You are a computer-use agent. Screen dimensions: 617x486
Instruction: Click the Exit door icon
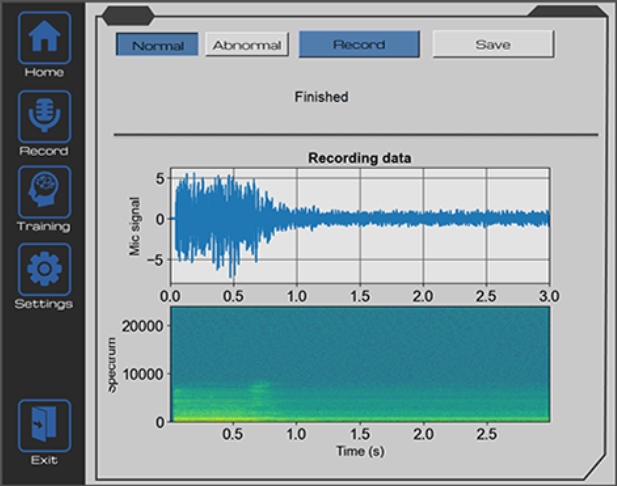(44, 426)
